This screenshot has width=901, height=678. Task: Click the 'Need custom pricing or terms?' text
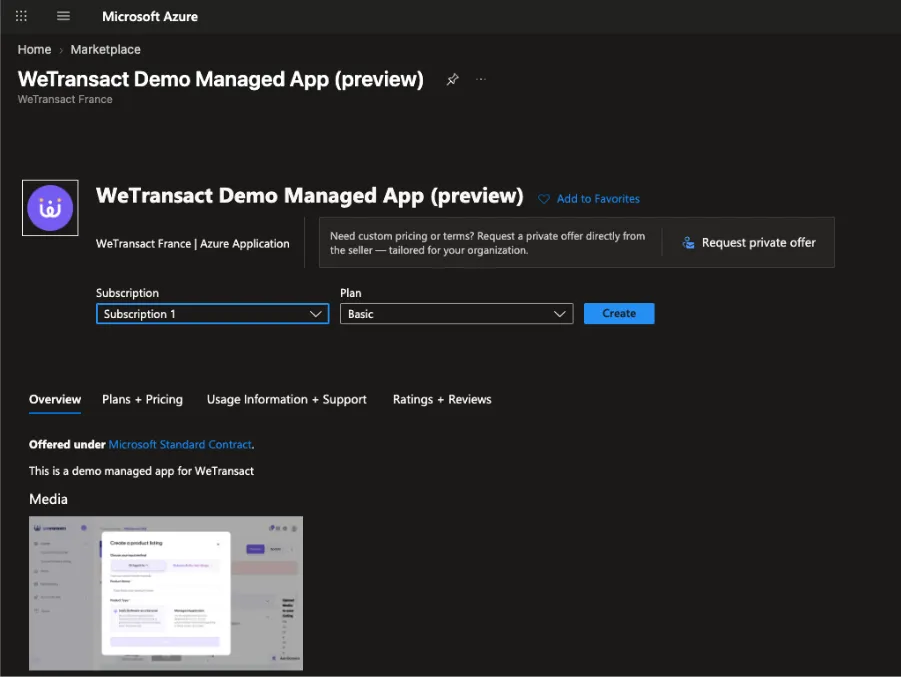pos(487,243)
